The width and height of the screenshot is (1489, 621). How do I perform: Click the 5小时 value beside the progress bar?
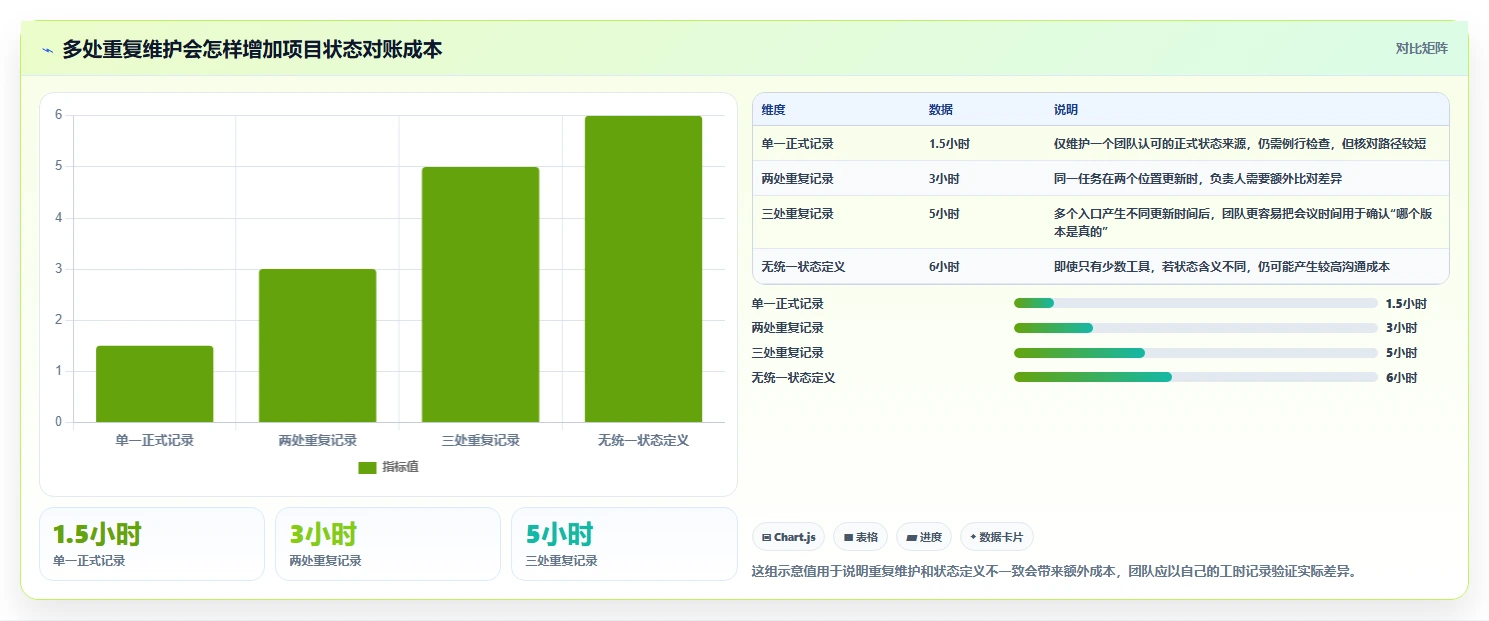(x=1401, y=353)
